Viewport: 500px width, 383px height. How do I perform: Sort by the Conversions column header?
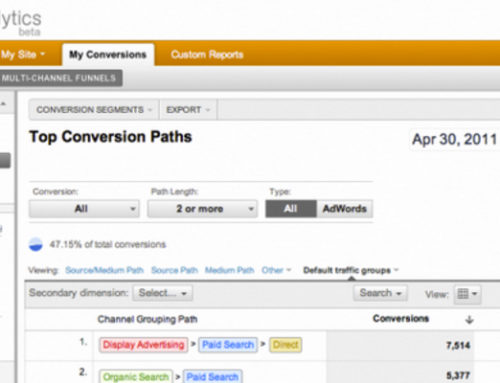pyautogui.click(x=401, y=319)
